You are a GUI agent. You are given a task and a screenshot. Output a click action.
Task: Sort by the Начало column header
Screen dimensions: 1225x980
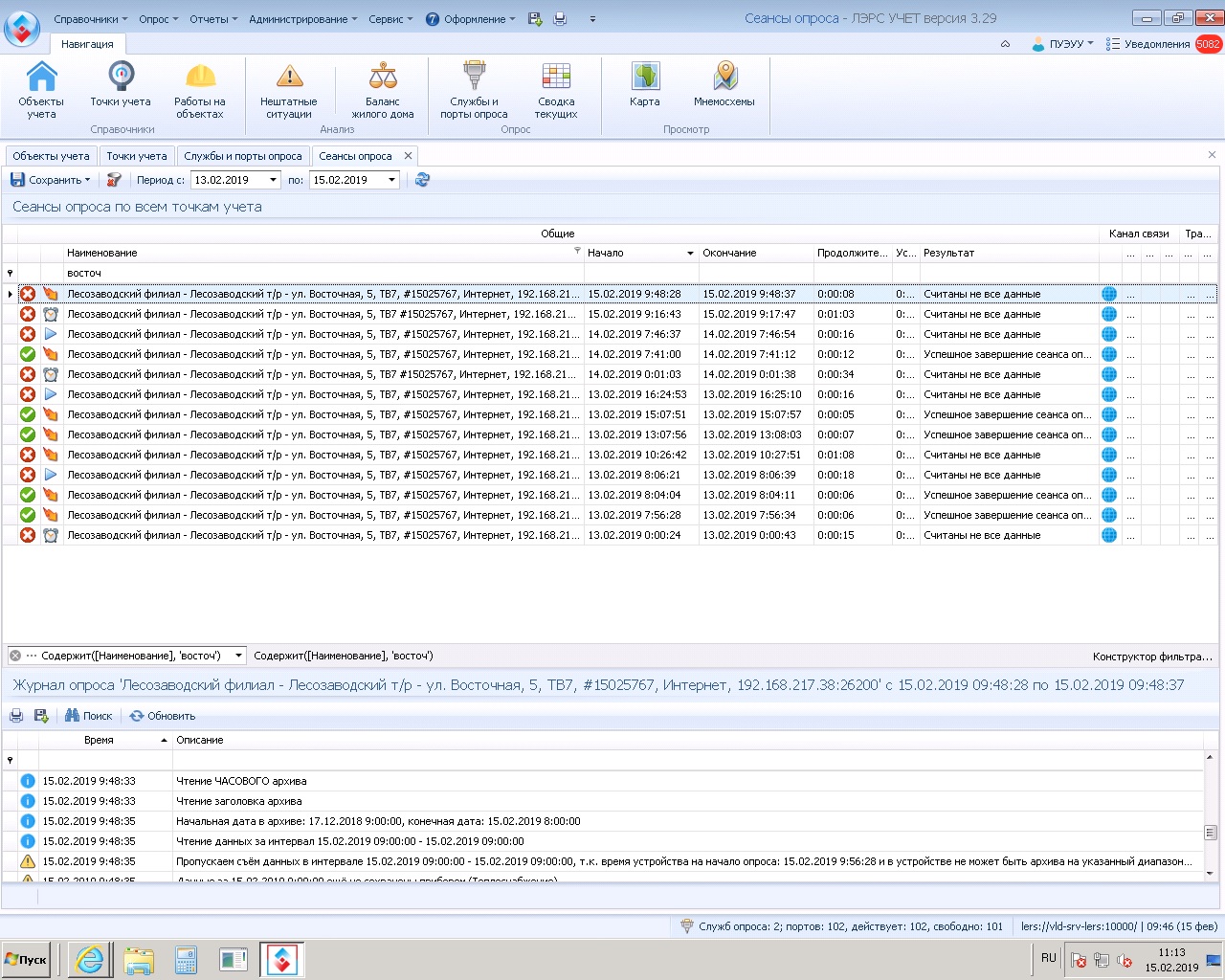click(x=640, y=253)
